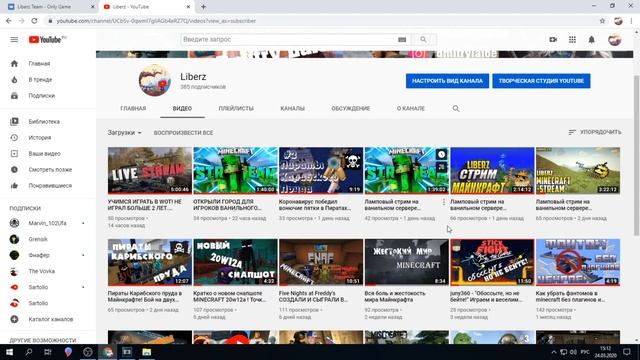Open a new browser tab
640x360 pixels.
203,7
